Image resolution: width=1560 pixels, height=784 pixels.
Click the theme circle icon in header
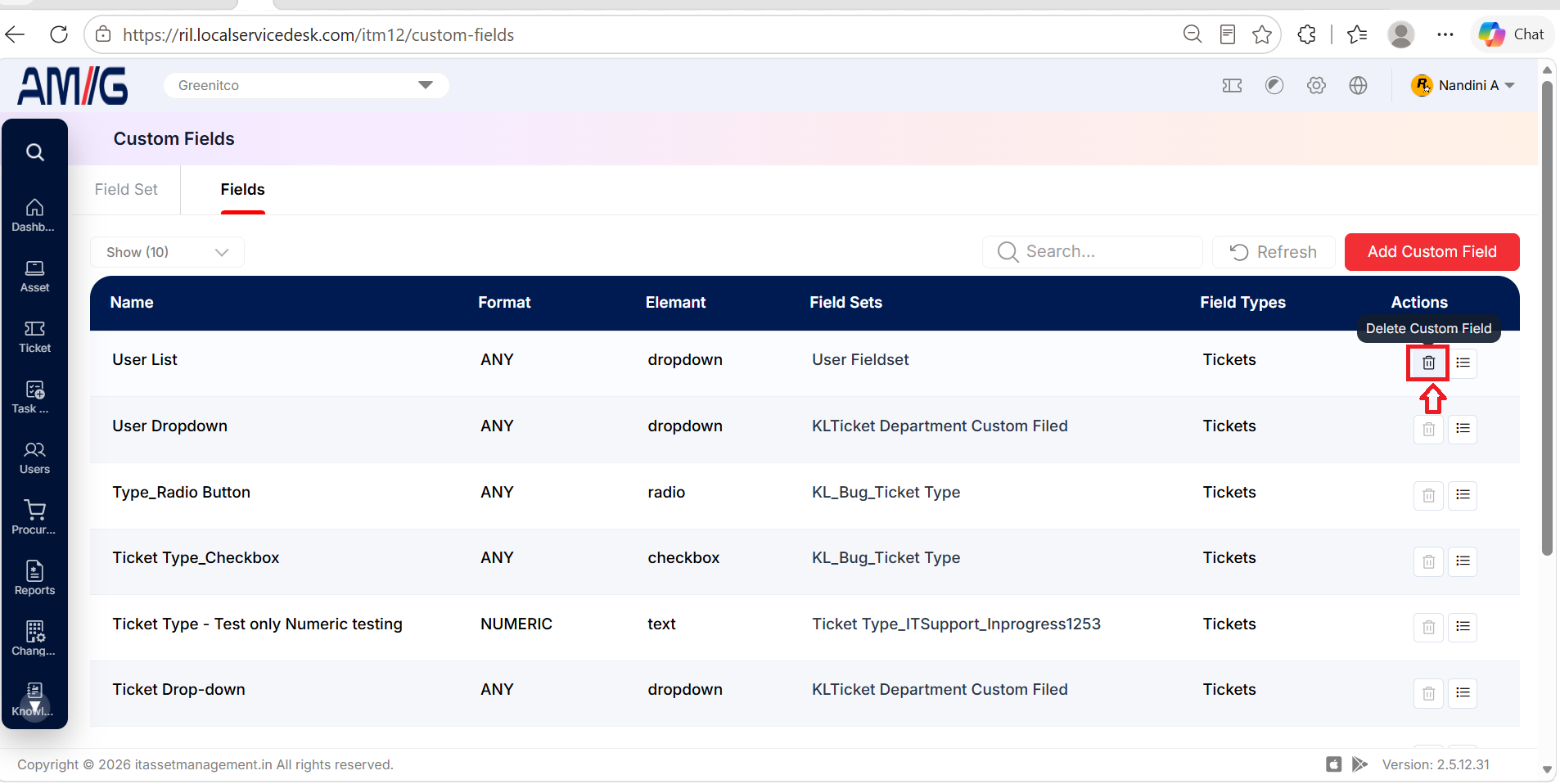coord(1274,85)
